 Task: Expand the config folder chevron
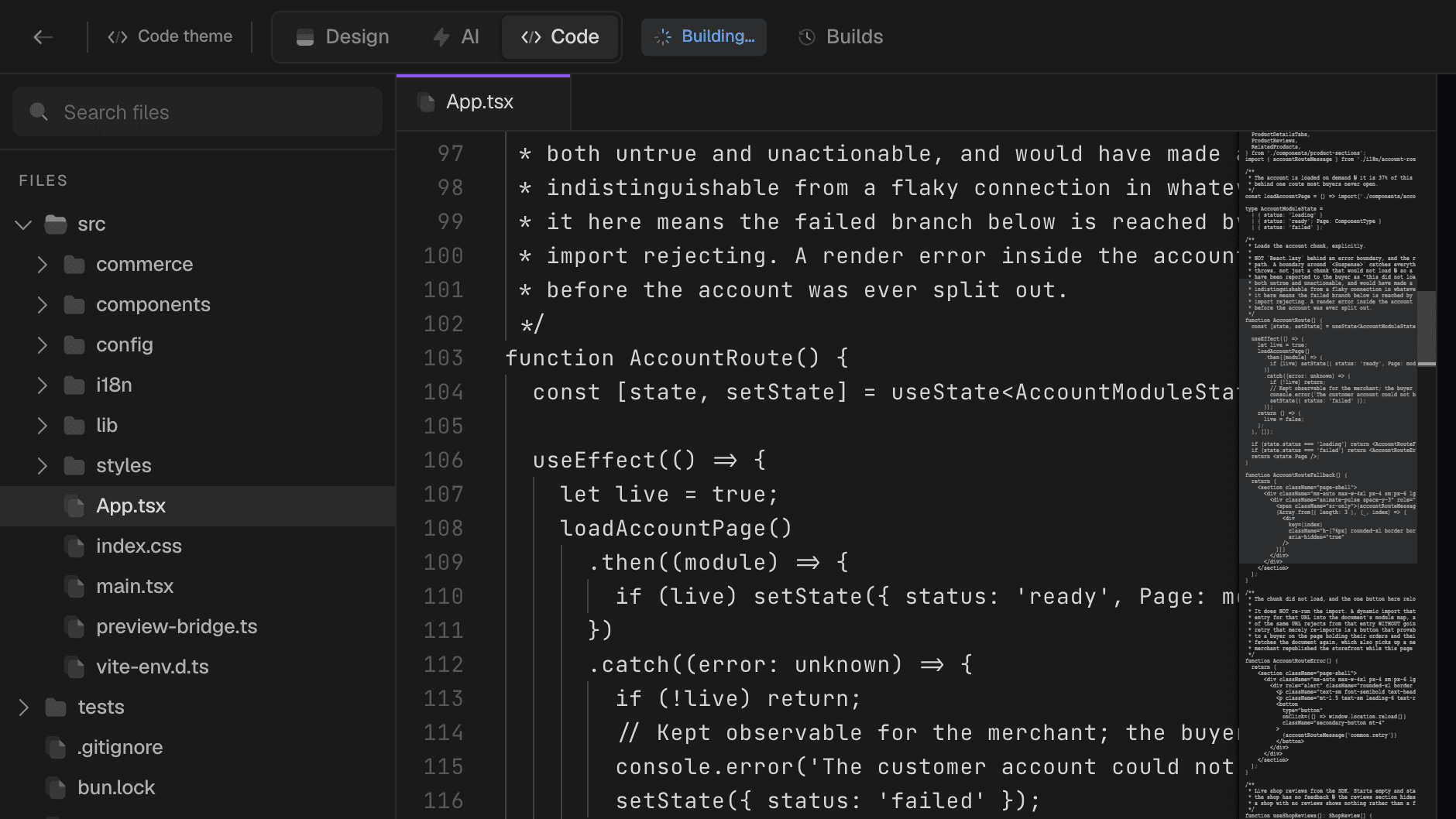(43, 345)
